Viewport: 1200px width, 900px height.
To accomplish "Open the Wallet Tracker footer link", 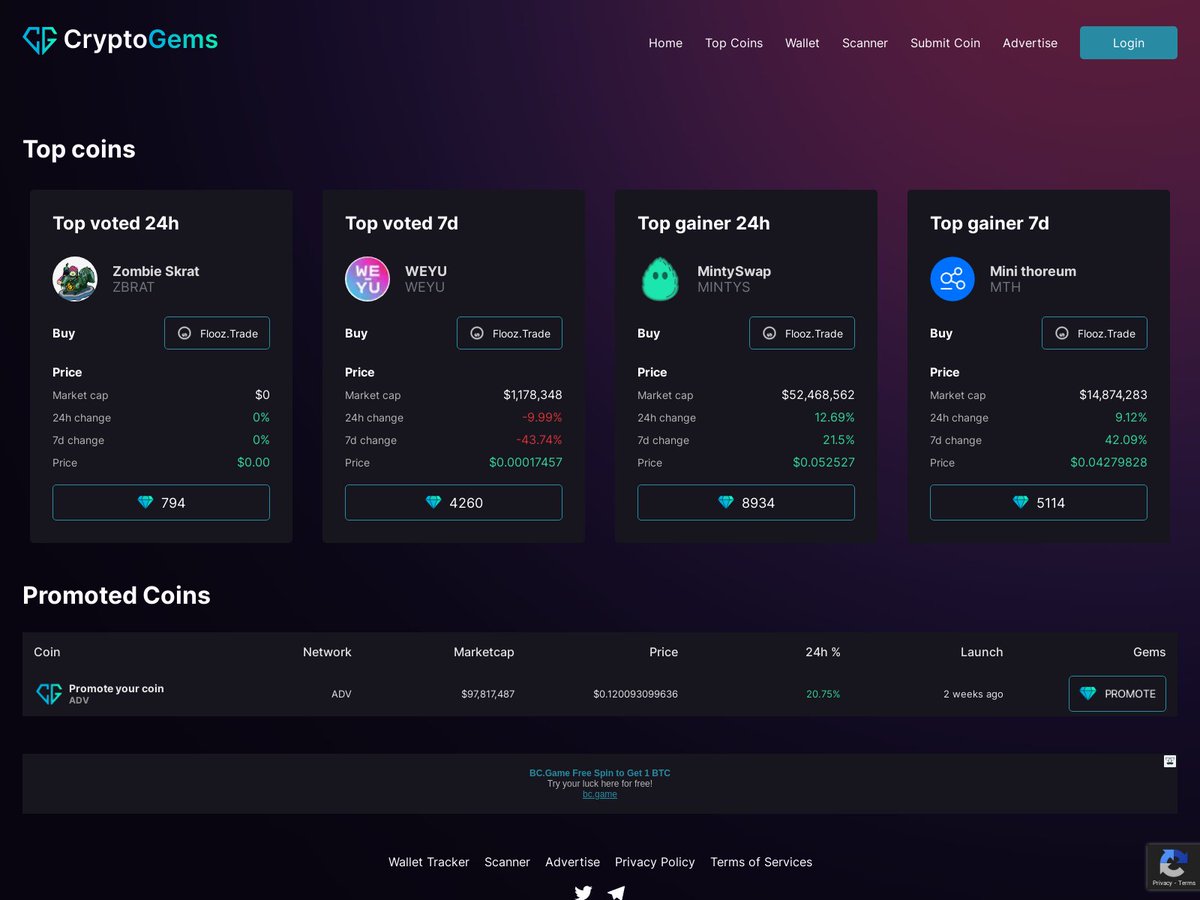I will pyautogui.click(x=429, y=862).
